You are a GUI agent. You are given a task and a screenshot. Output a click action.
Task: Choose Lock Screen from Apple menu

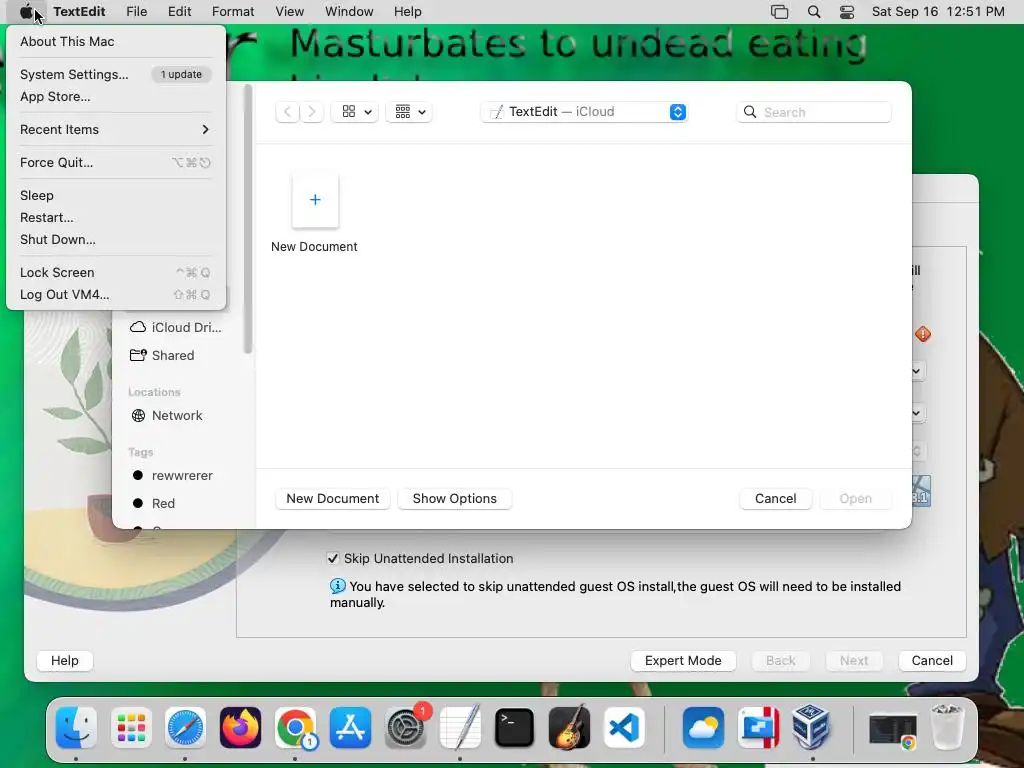(x=116, y=272)
